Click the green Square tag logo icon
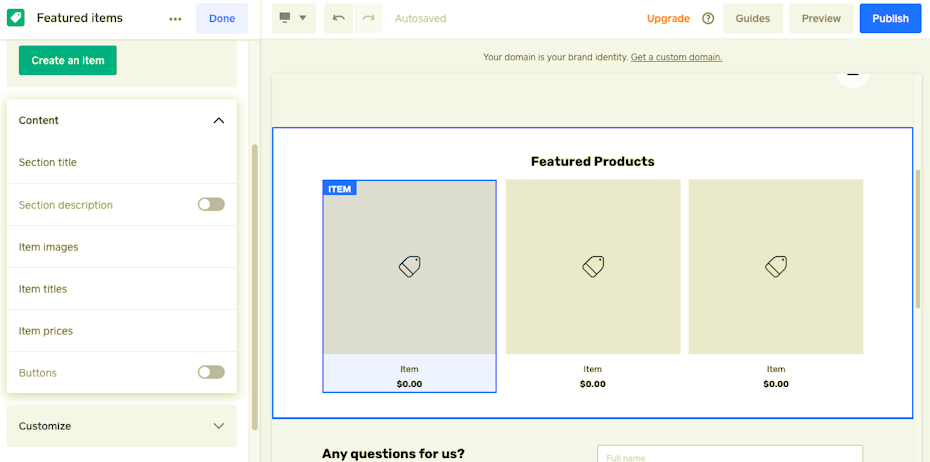The image size is (930, 462). [x=16, y=18]
